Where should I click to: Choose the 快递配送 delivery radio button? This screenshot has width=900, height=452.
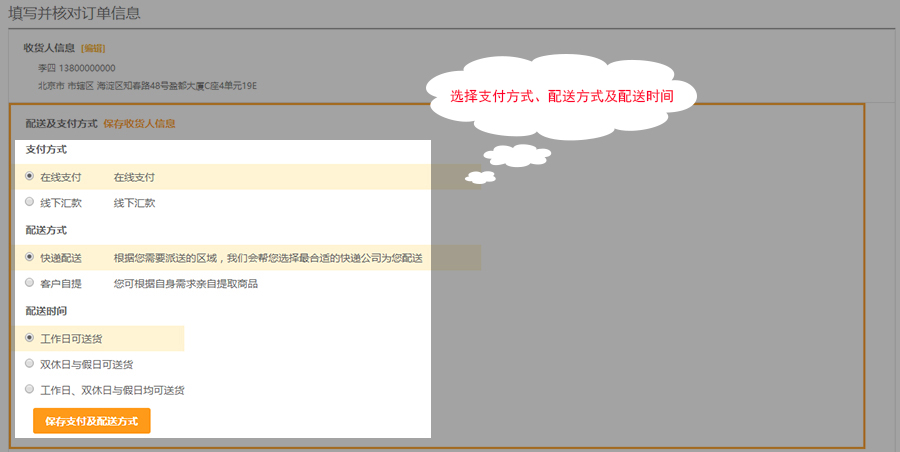(x=29, y=257)
